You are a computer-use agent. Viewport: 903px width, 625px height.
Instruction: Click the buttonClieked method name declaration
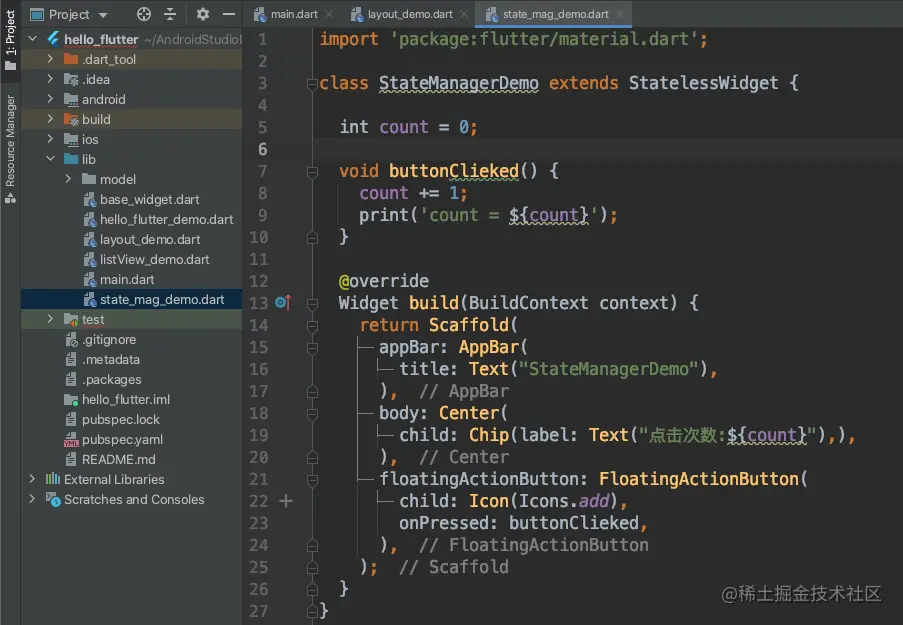point(453,171)
